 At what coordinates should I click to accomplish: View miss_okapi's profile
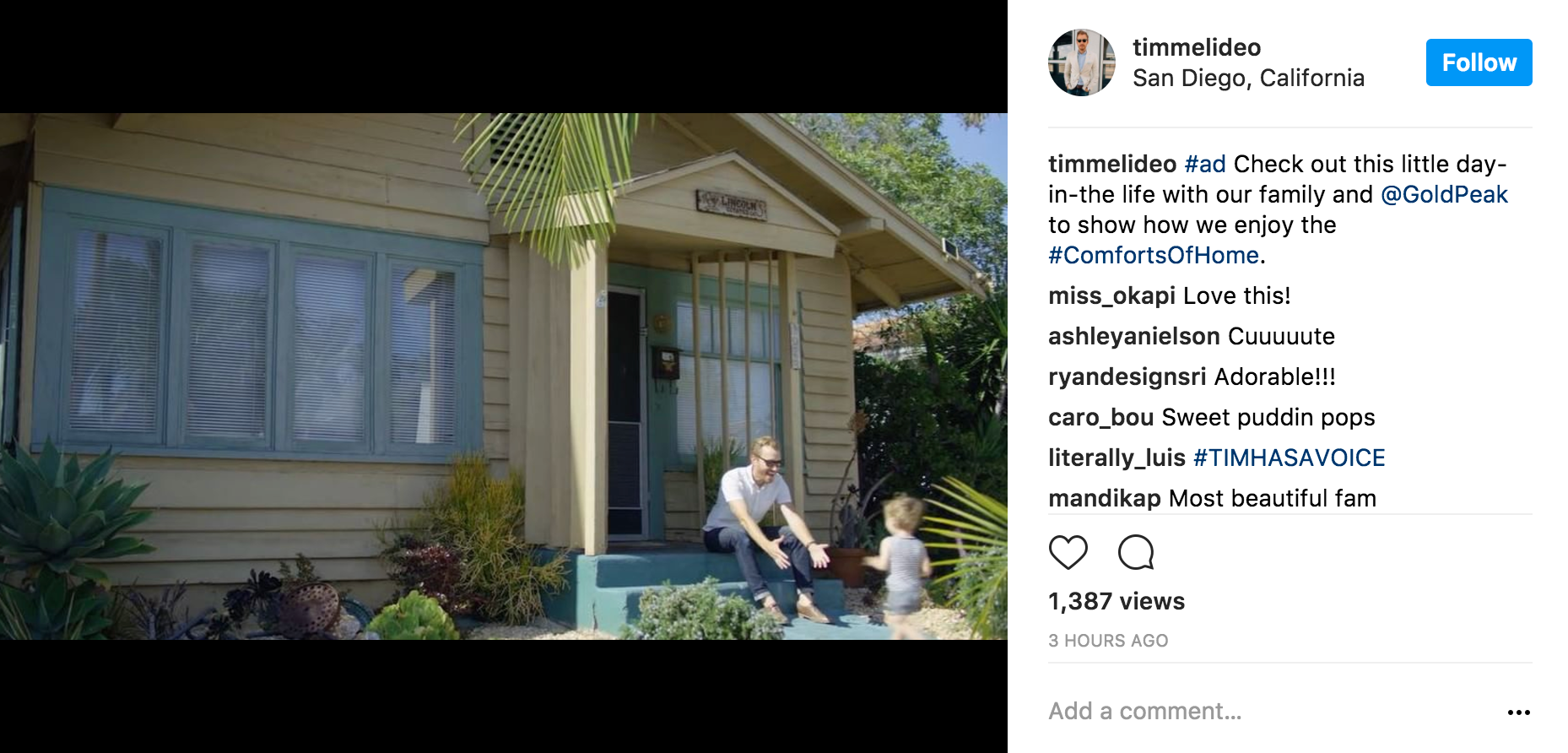click(1111, 295)
